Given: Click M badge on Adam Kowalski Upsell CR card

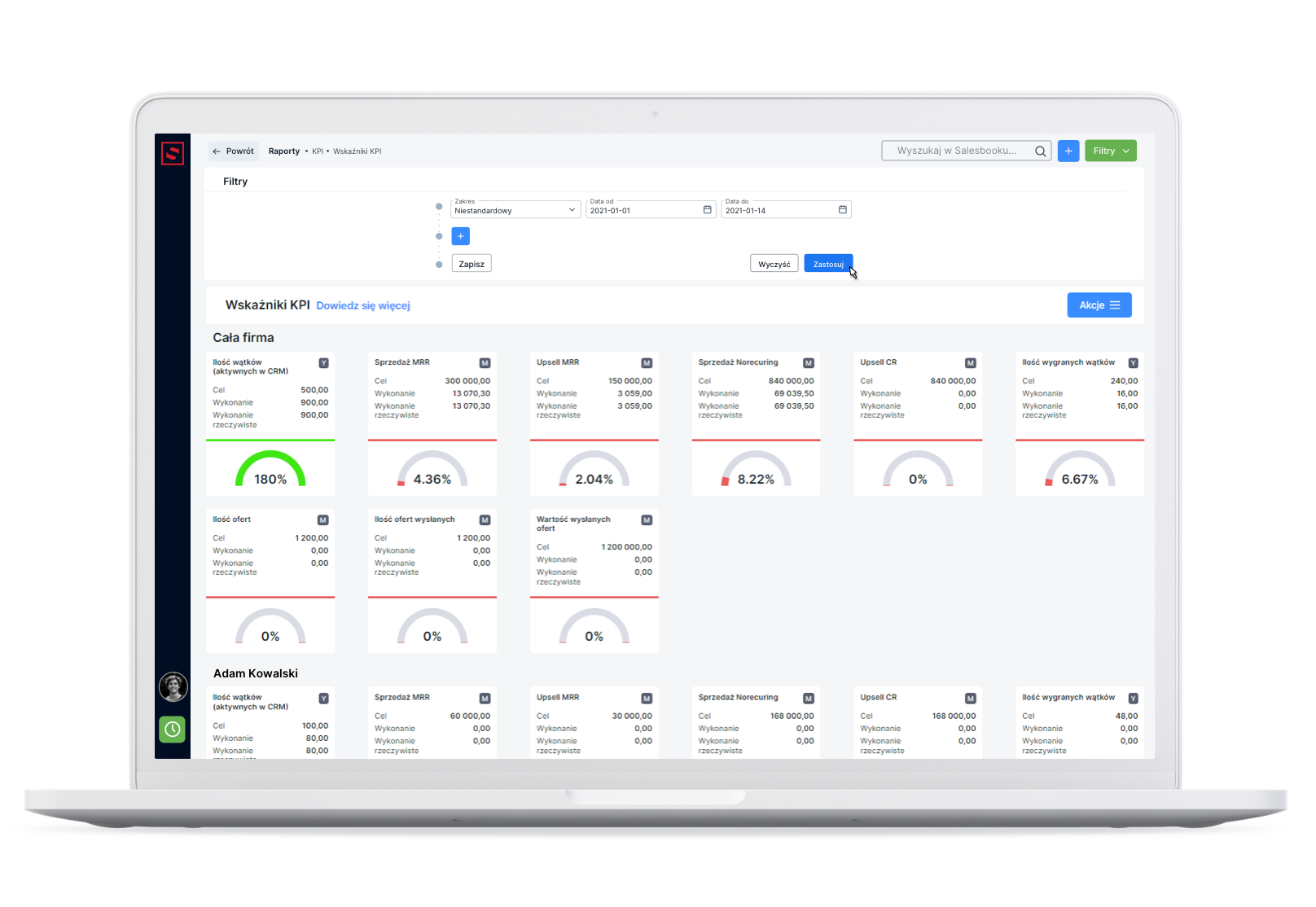Looking at the screenshot, I should point(971,699).
